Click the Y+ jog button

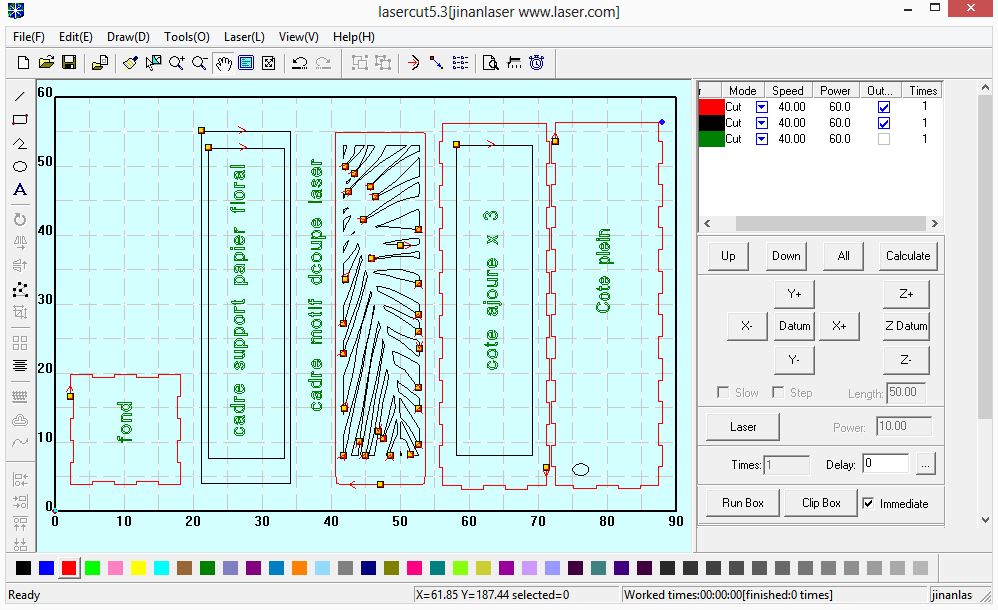click(794, 294)
